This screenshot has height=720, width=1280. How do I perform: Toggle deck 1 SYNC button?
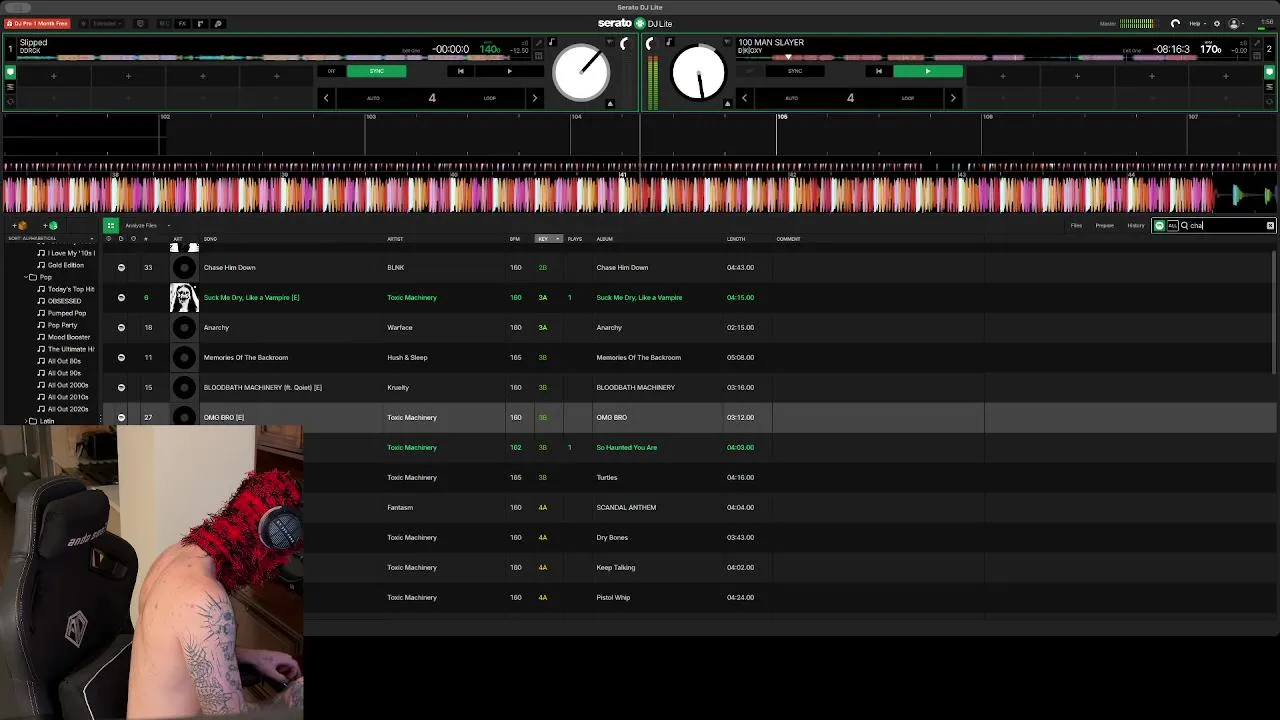point(376,71)
